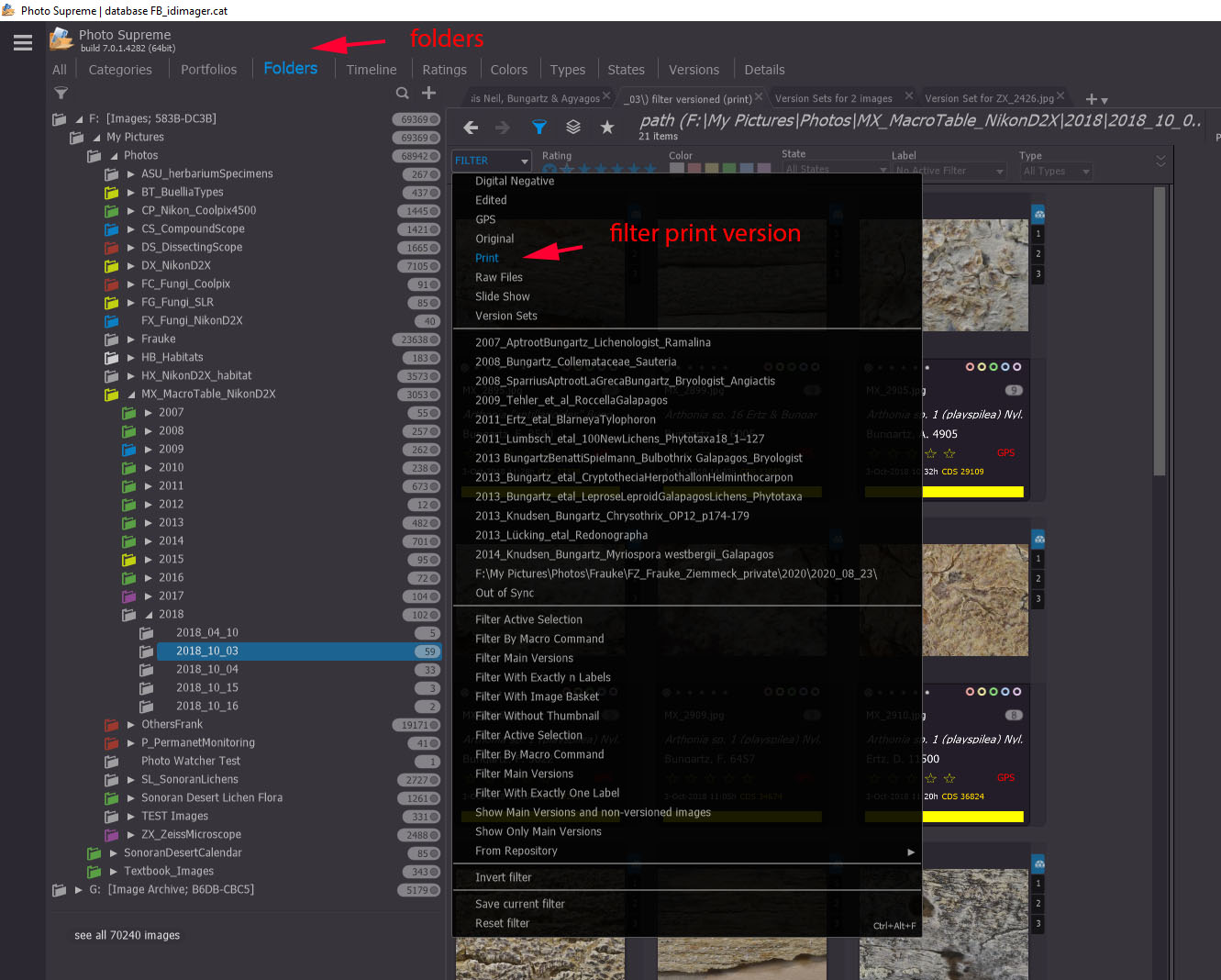The height and width of the screenshot is (980, 1221).
Task: Click the blue folder icon of CS_CompoundScope
Action: point(112,228)
